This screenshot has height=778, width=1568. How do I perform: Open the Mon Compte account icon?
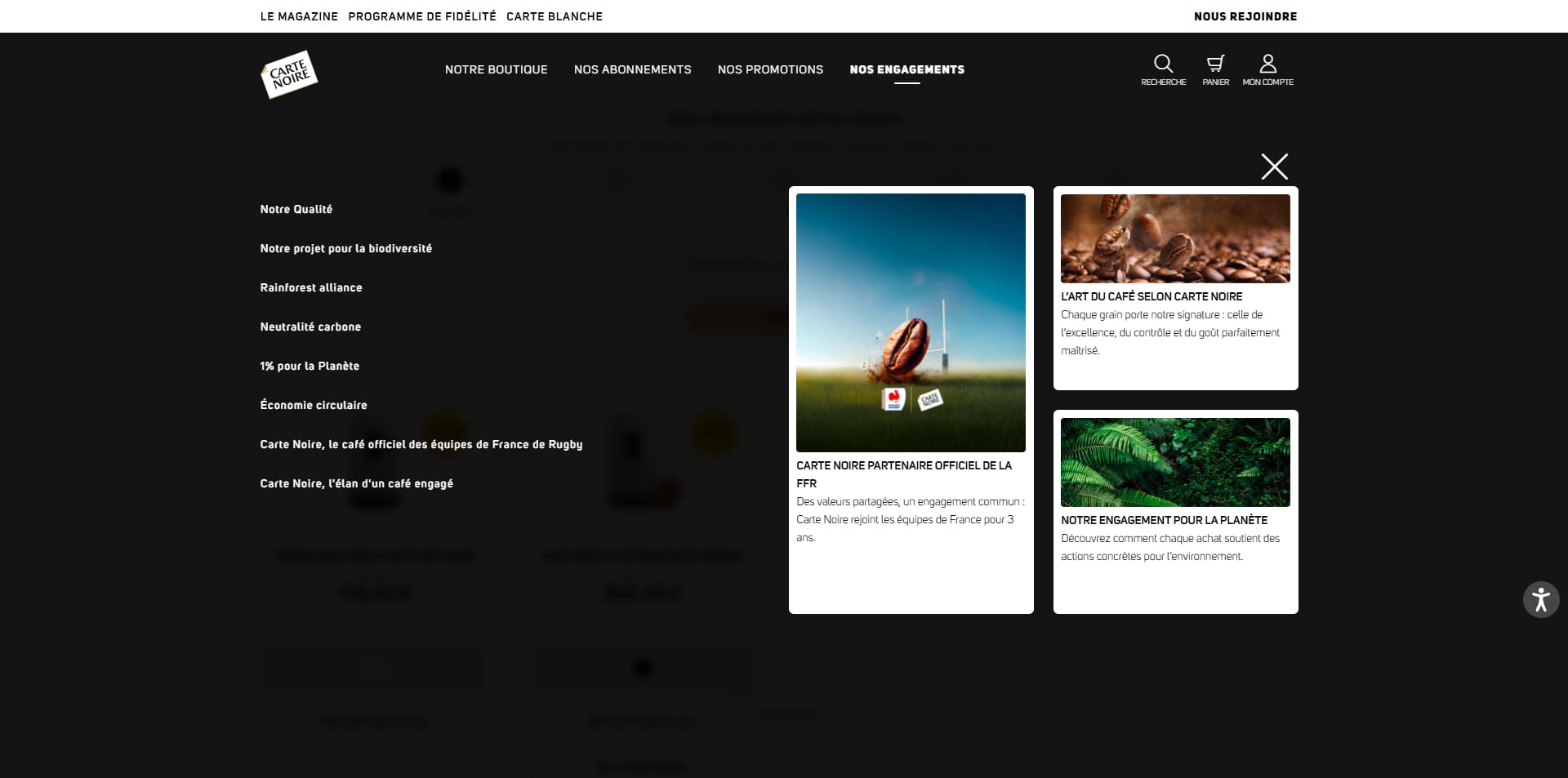click(x=1267, y=69)
